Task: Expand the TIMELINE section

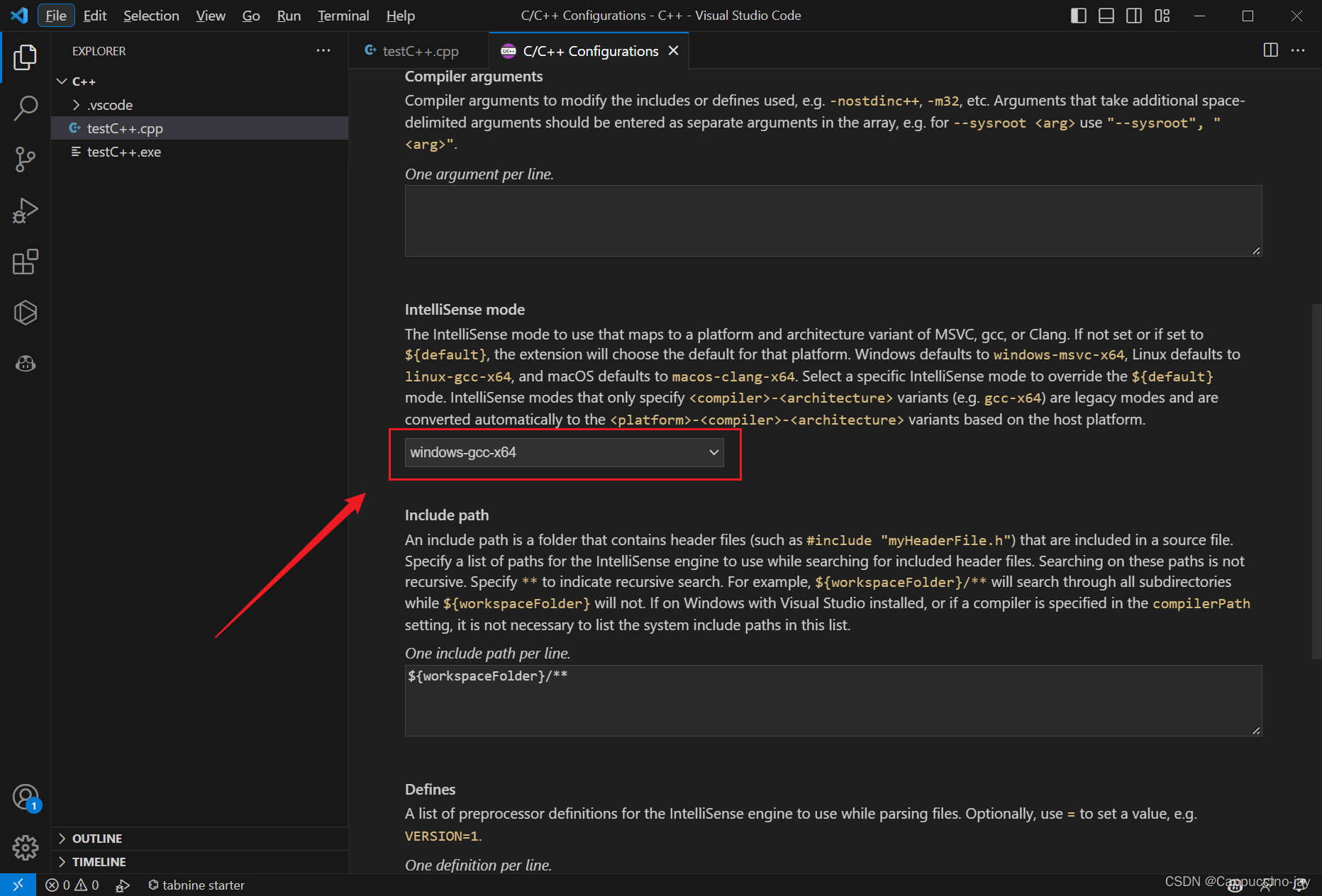Action: (x=200, y=862)
